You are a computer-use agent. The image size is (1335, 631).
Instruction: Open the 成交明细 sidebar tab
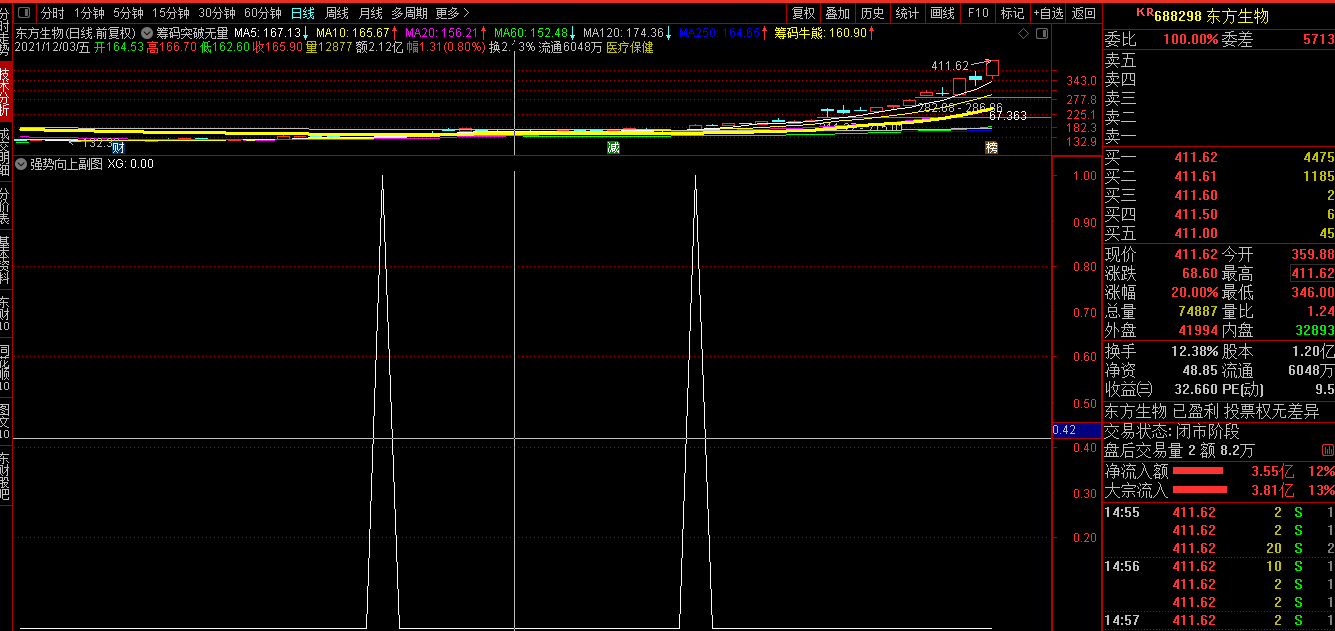5,152
